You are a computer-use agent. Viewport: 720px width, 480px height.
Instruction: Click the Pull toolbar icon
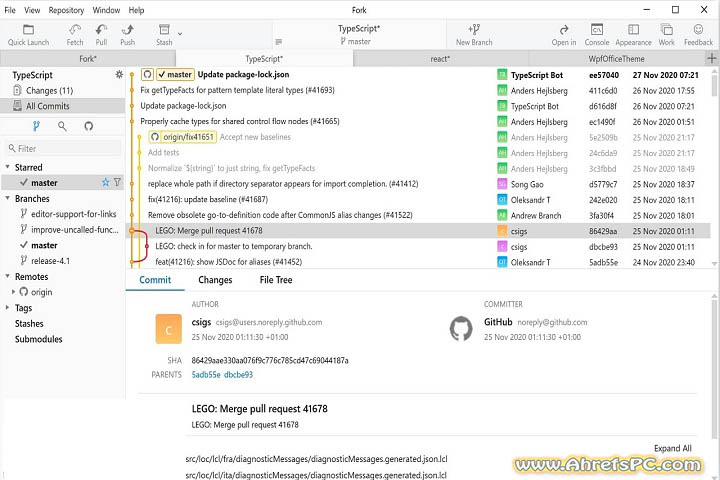tap(101, 35)
